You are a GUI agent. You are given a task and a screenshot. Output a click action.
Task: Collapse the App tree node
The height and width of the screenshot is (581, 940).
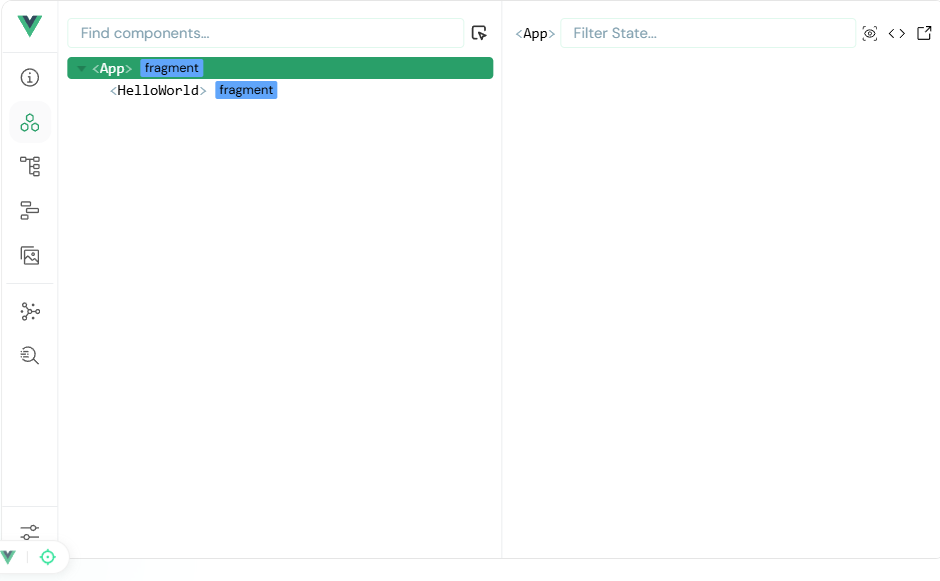[81, 67]
